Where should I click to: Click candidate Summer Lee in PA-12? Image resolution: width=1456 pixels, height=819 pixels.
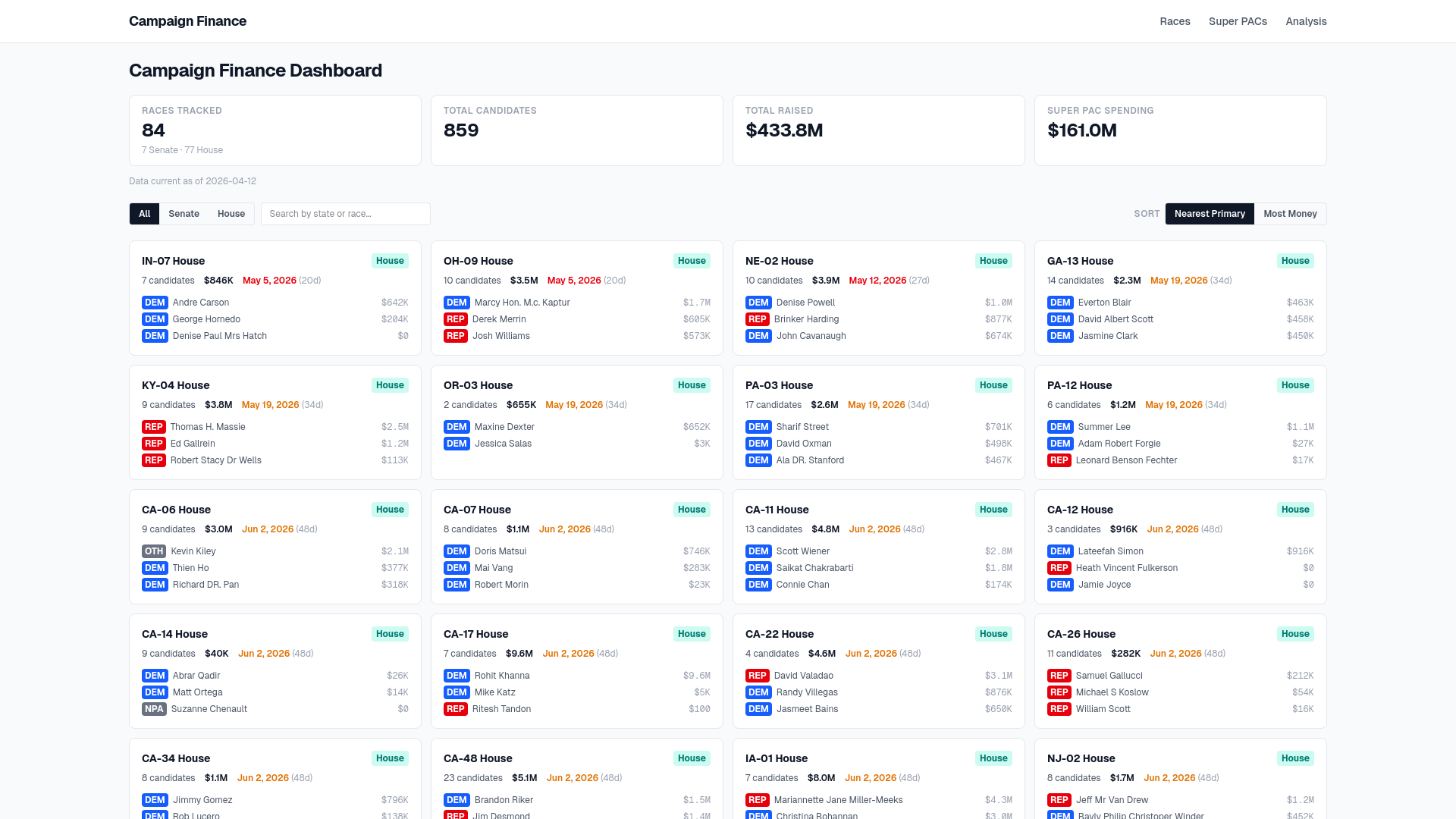click(x=1104, y=427)
